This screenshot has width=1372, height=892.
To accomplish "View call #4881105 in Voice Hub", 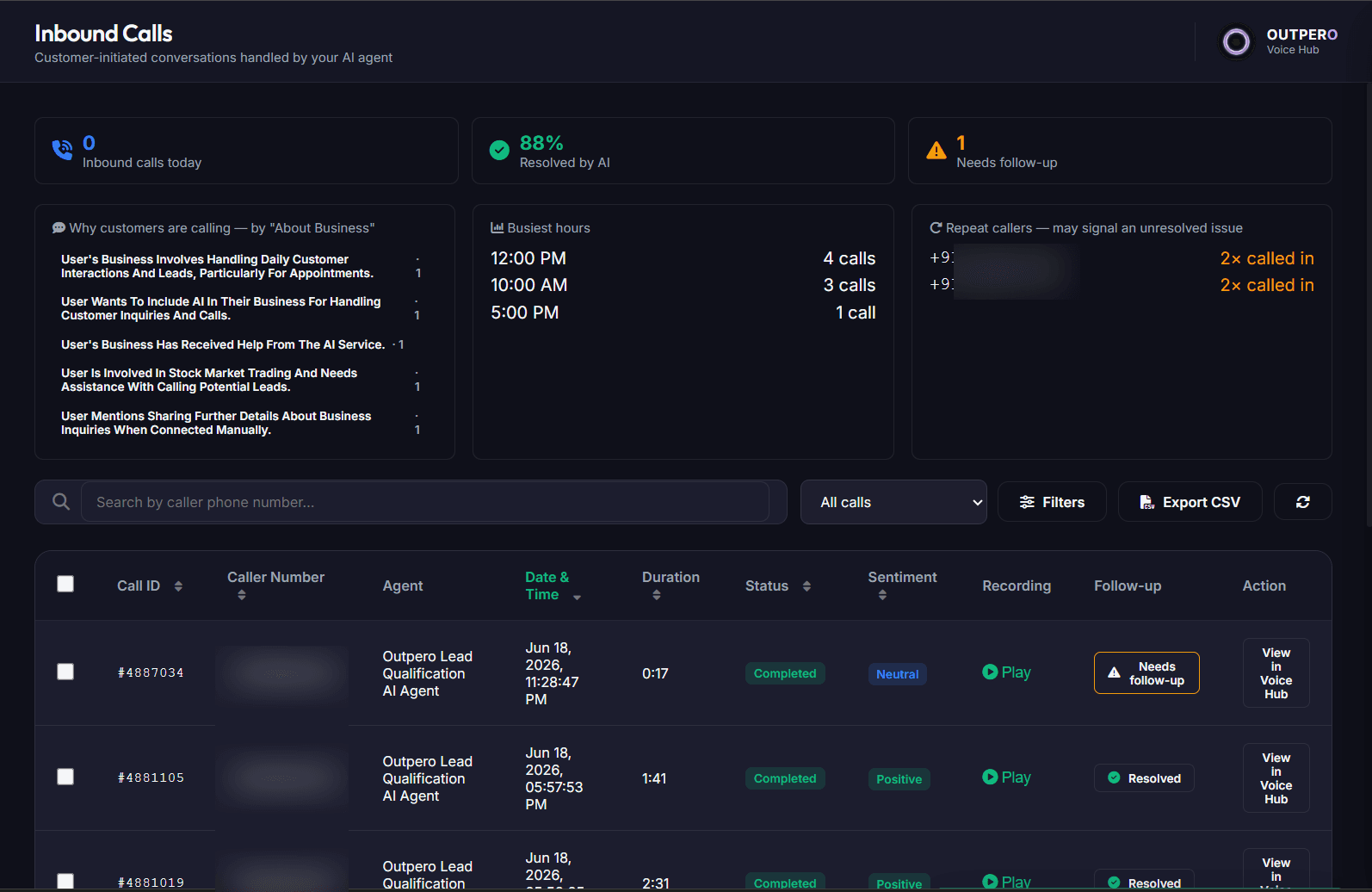I will (1276, 778).
